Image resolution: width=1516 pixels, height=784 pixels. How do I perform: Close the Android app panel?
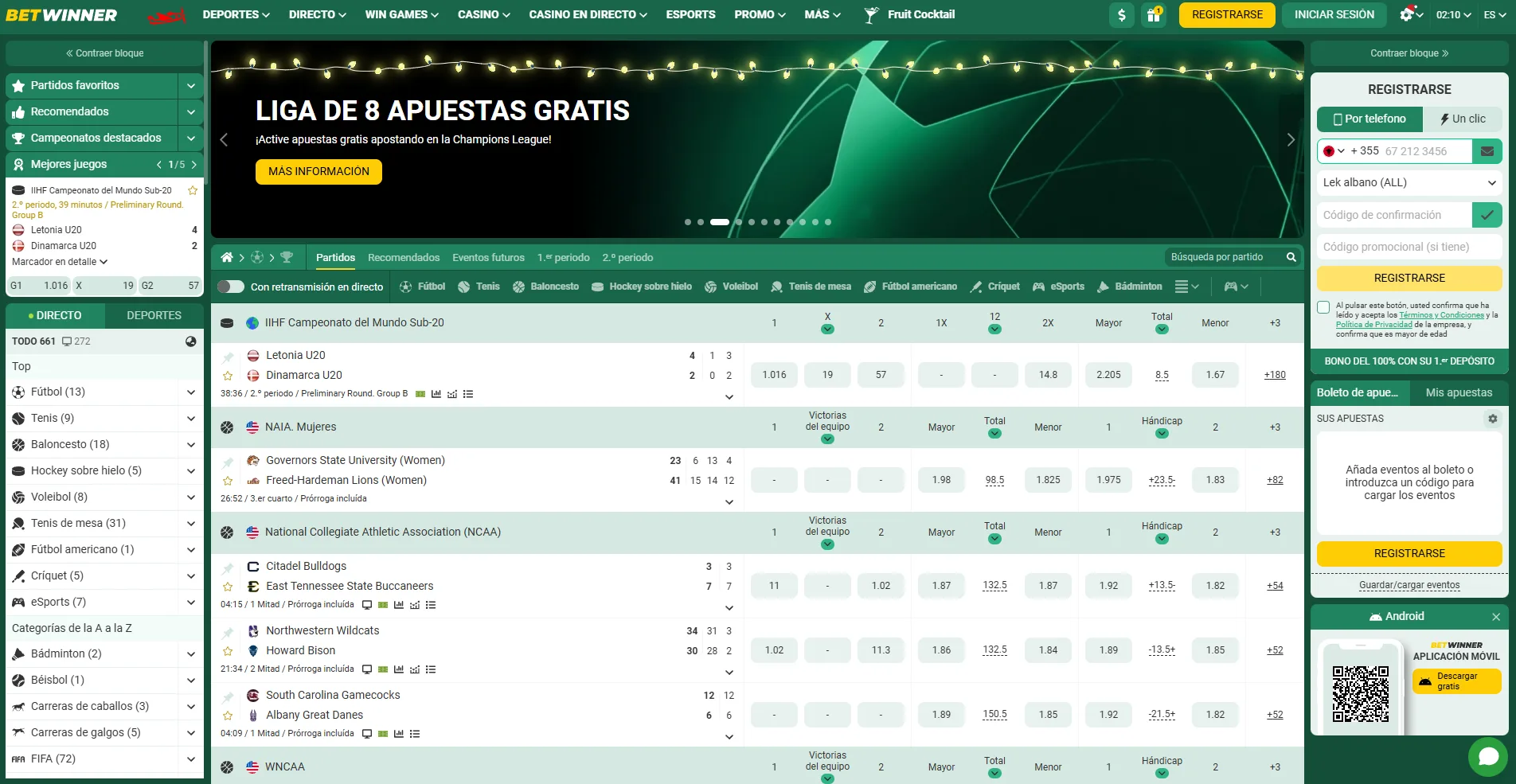(x=1495, y=617)
